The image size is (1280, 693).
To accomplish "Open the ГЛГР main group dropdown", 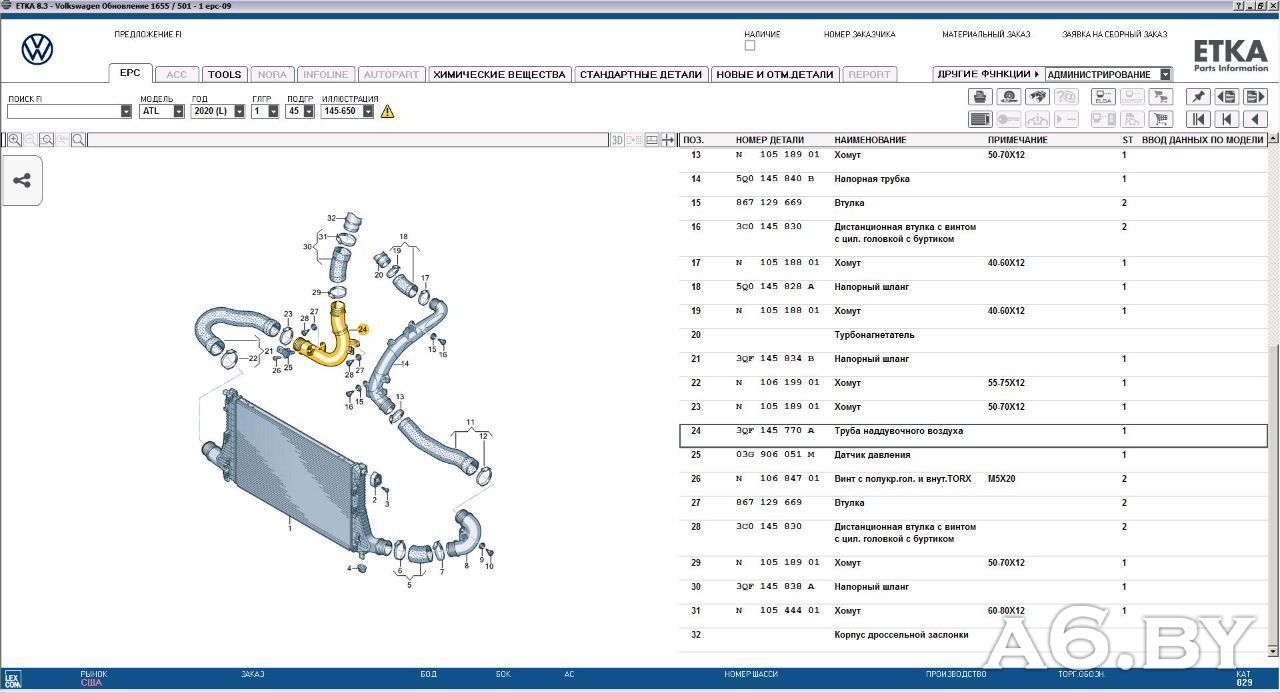I will pos(273,111).
